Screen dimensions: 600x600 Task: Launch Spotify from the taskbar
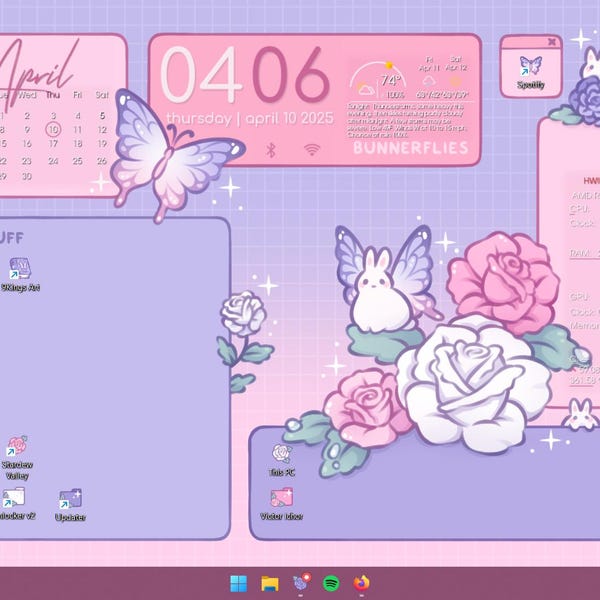pos(331,584)
